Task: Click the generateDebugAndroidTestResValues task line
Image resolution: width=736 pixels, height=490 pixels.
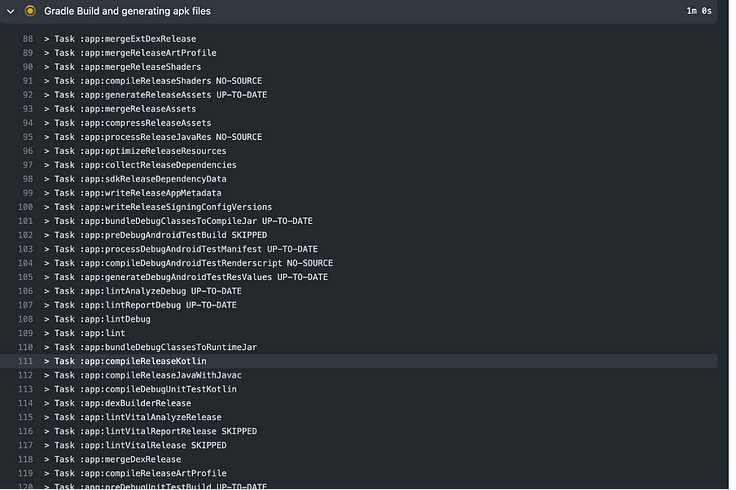Action: (x=186, y=277)
